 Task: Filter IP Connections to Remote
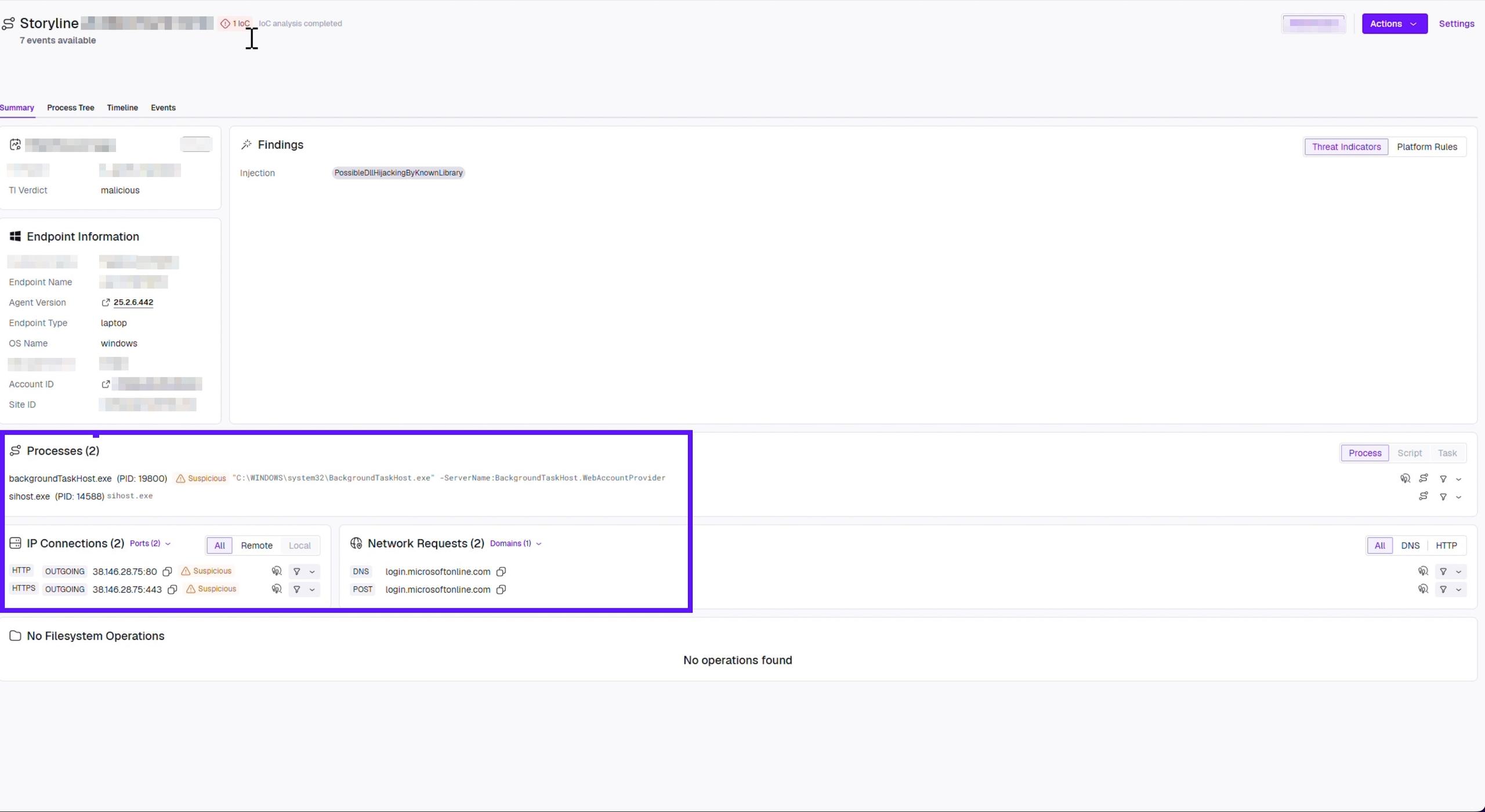tap(256, 546)
